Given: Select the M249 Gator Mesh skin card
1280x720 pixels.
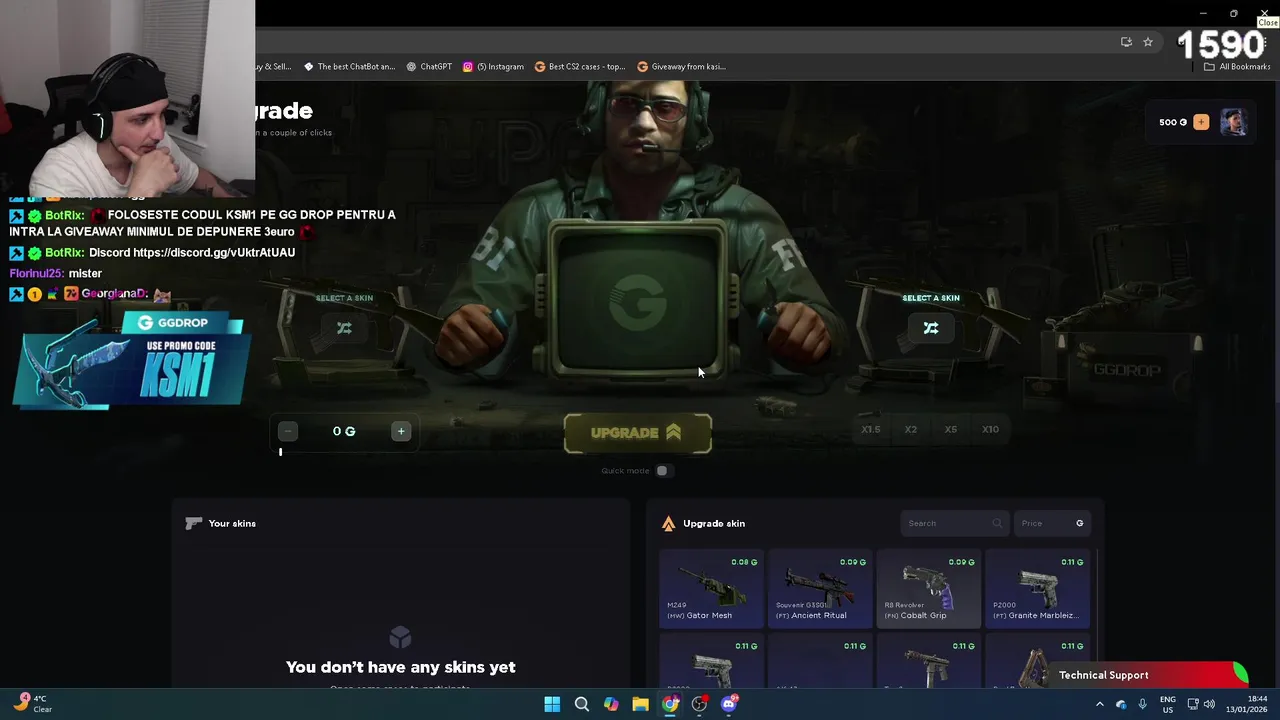Looking at the screenshot, I should pos(711,588).
